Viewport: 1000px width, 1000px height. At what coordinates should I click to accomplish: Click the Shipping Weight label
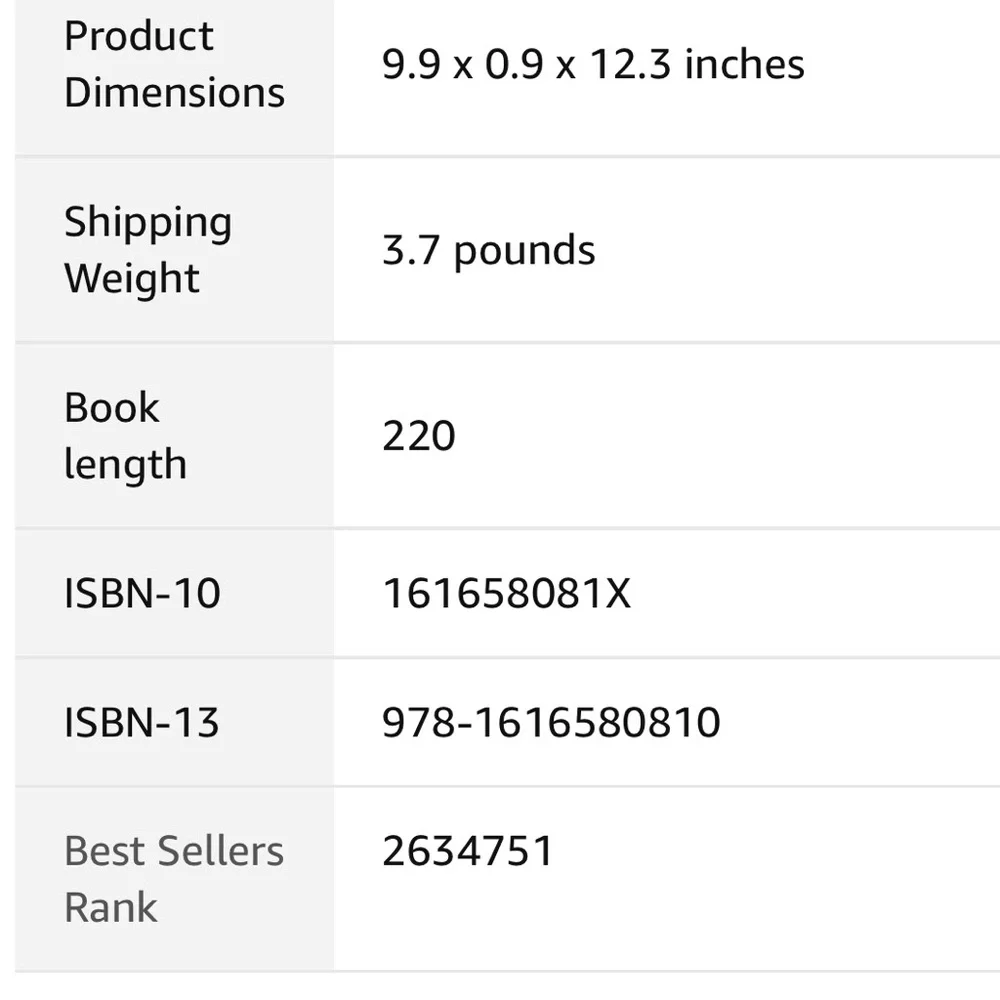tap(148, 250)
